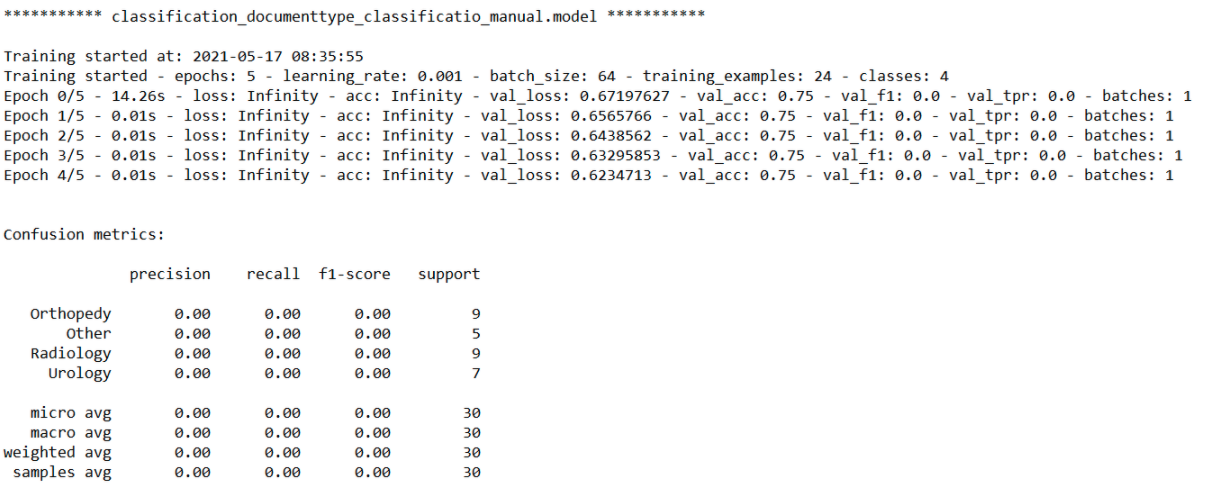Select the Epoch 4/5 log line

click(x=589, y=176)
